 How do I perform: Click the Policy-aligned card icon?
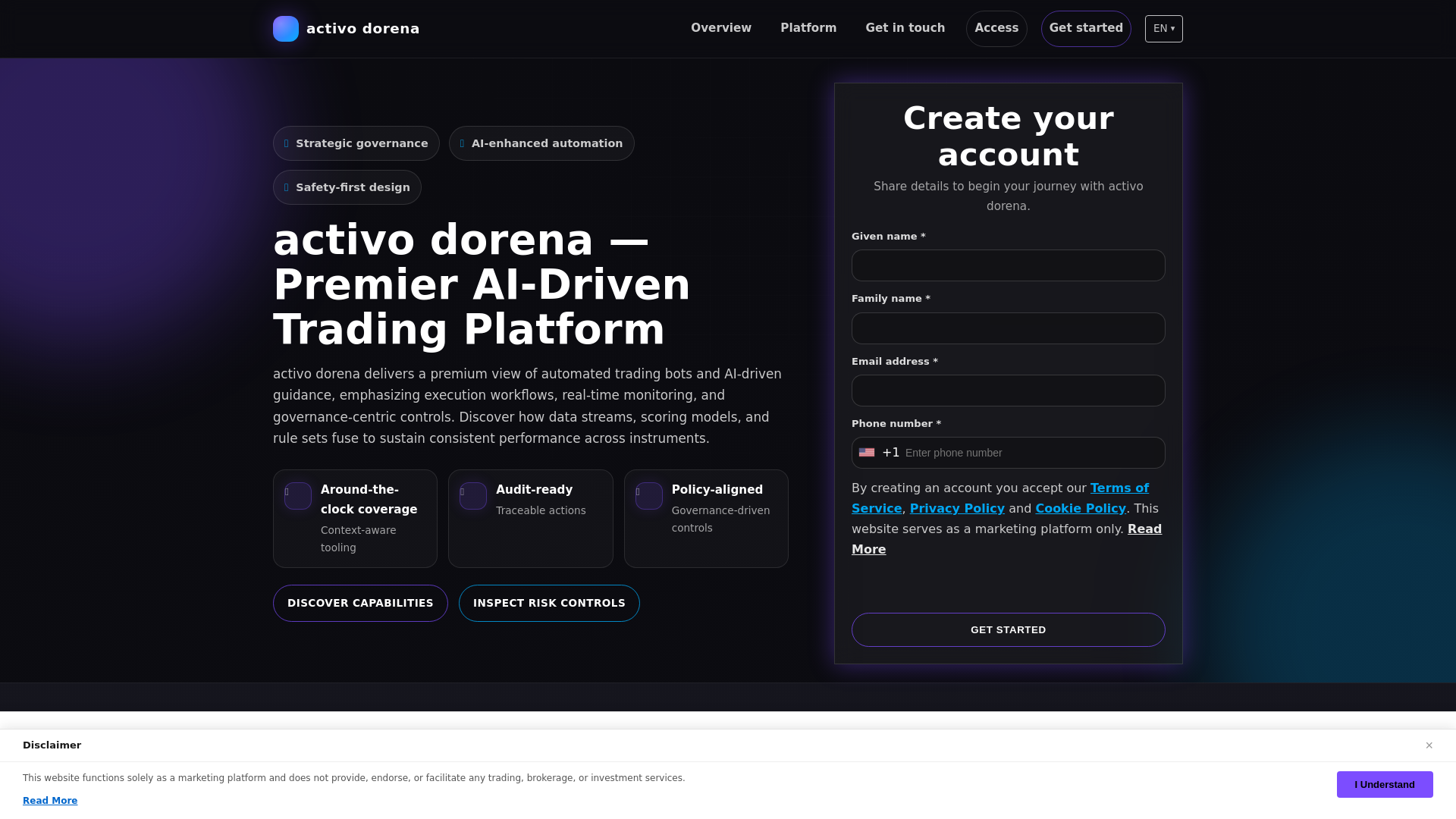(x=649, y=496)
